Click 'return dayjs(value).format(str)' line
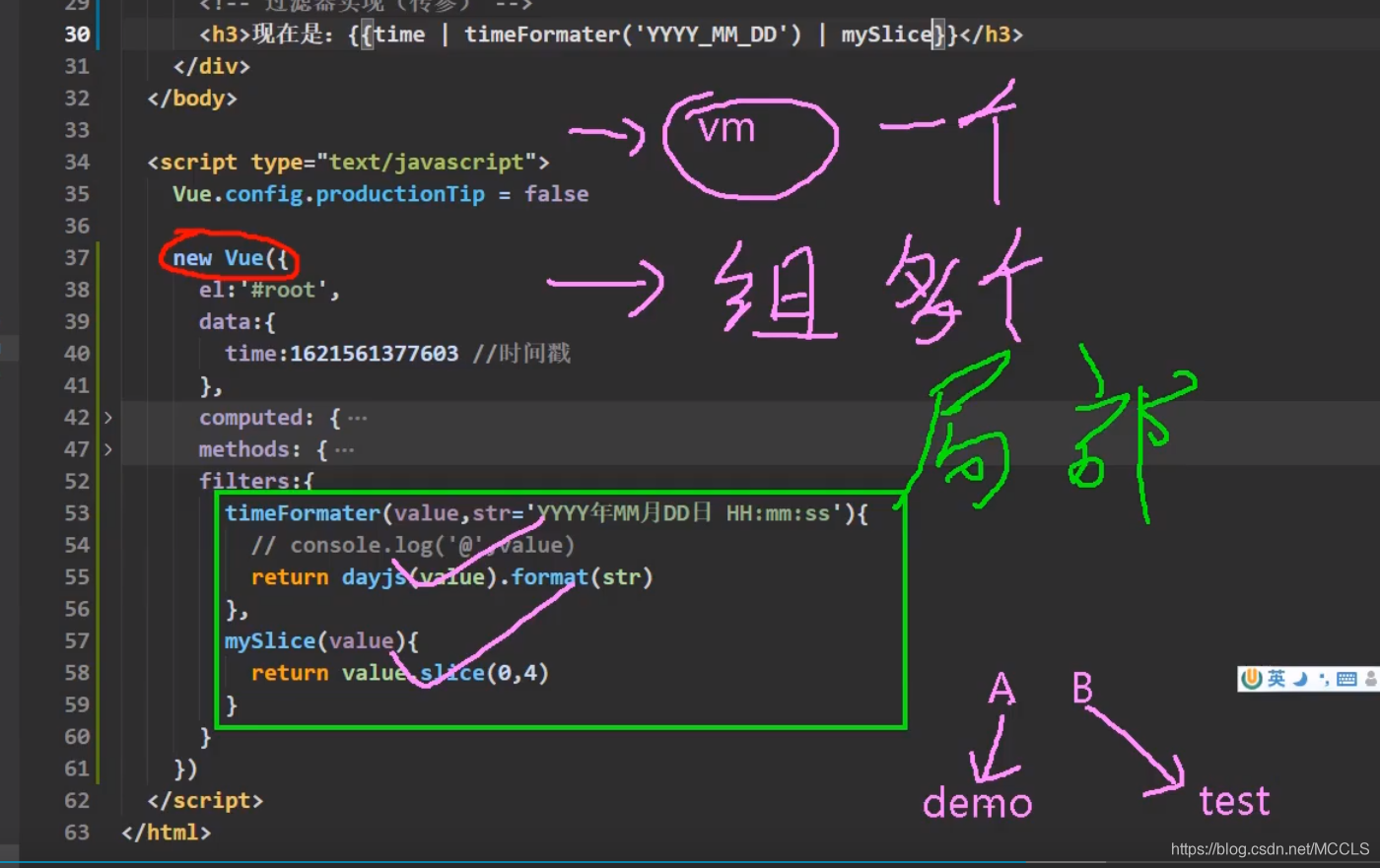This screenshot has height=868, width=1380. (452, 577)
